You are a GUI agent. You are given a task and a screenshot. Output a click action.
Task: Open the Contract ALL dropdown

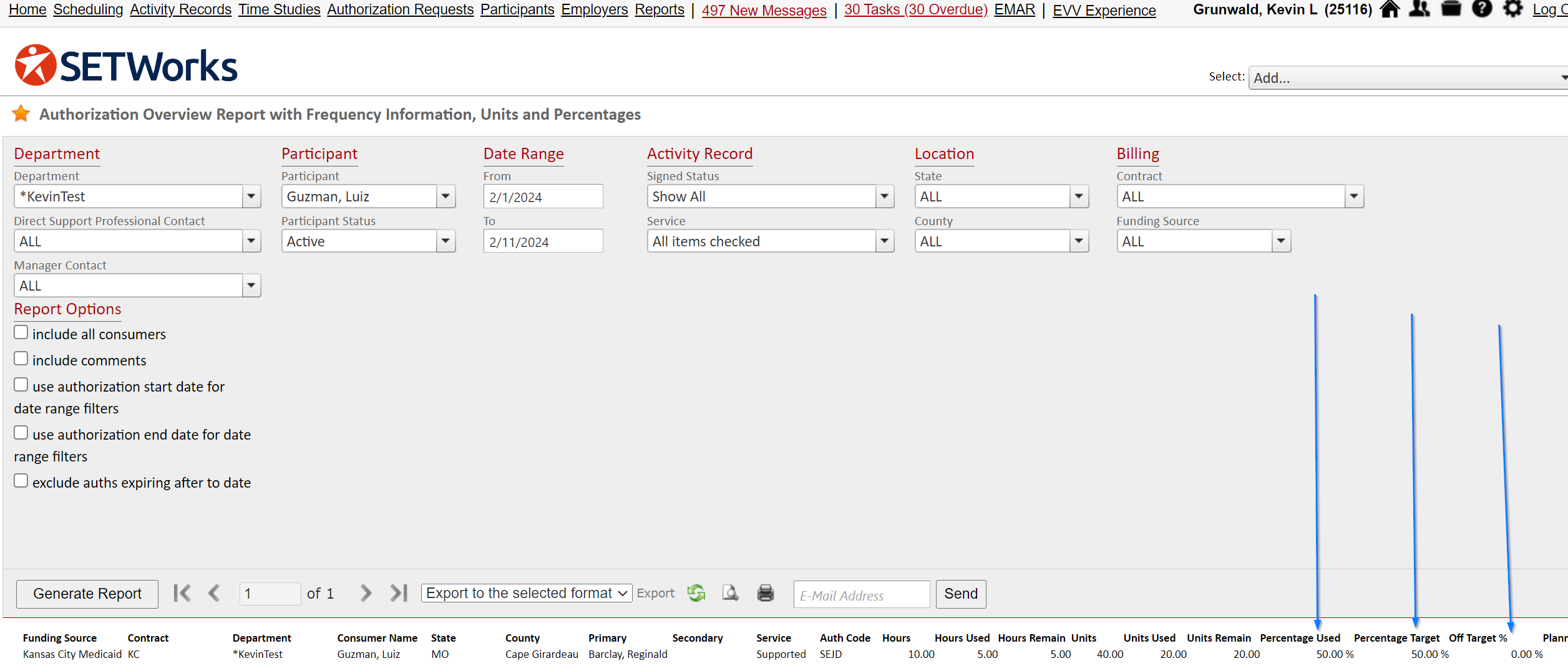click(1240, 196)
